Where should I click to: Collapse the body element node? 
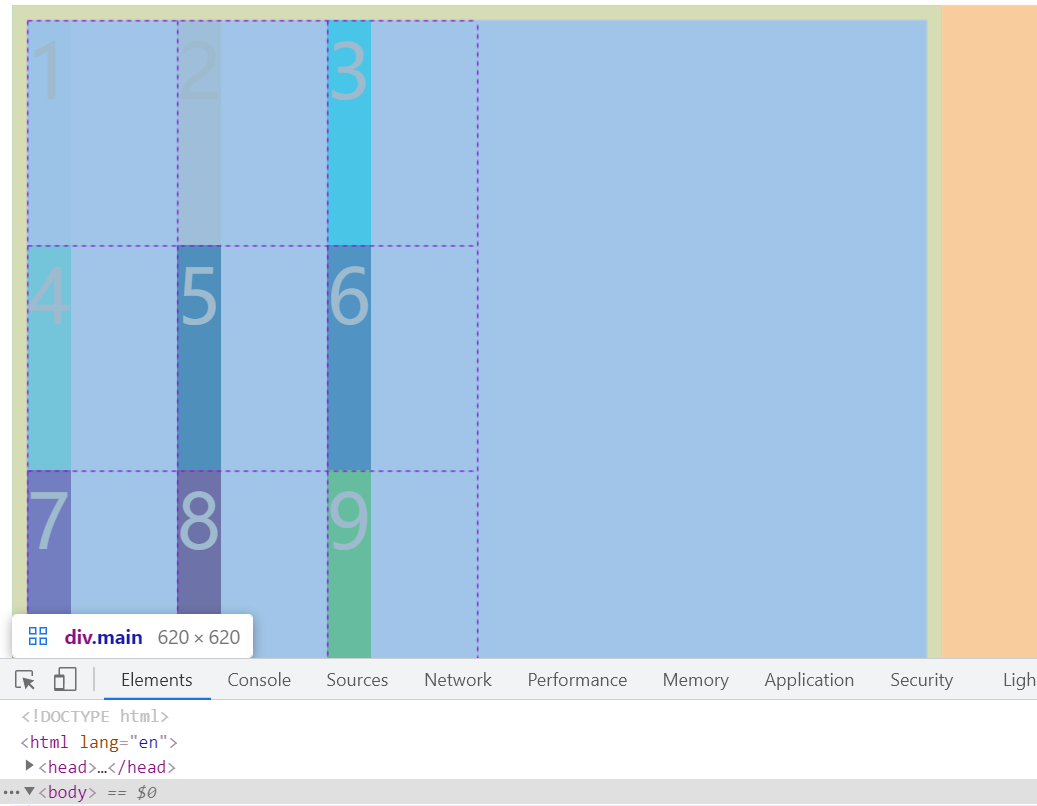coord(30,792)
